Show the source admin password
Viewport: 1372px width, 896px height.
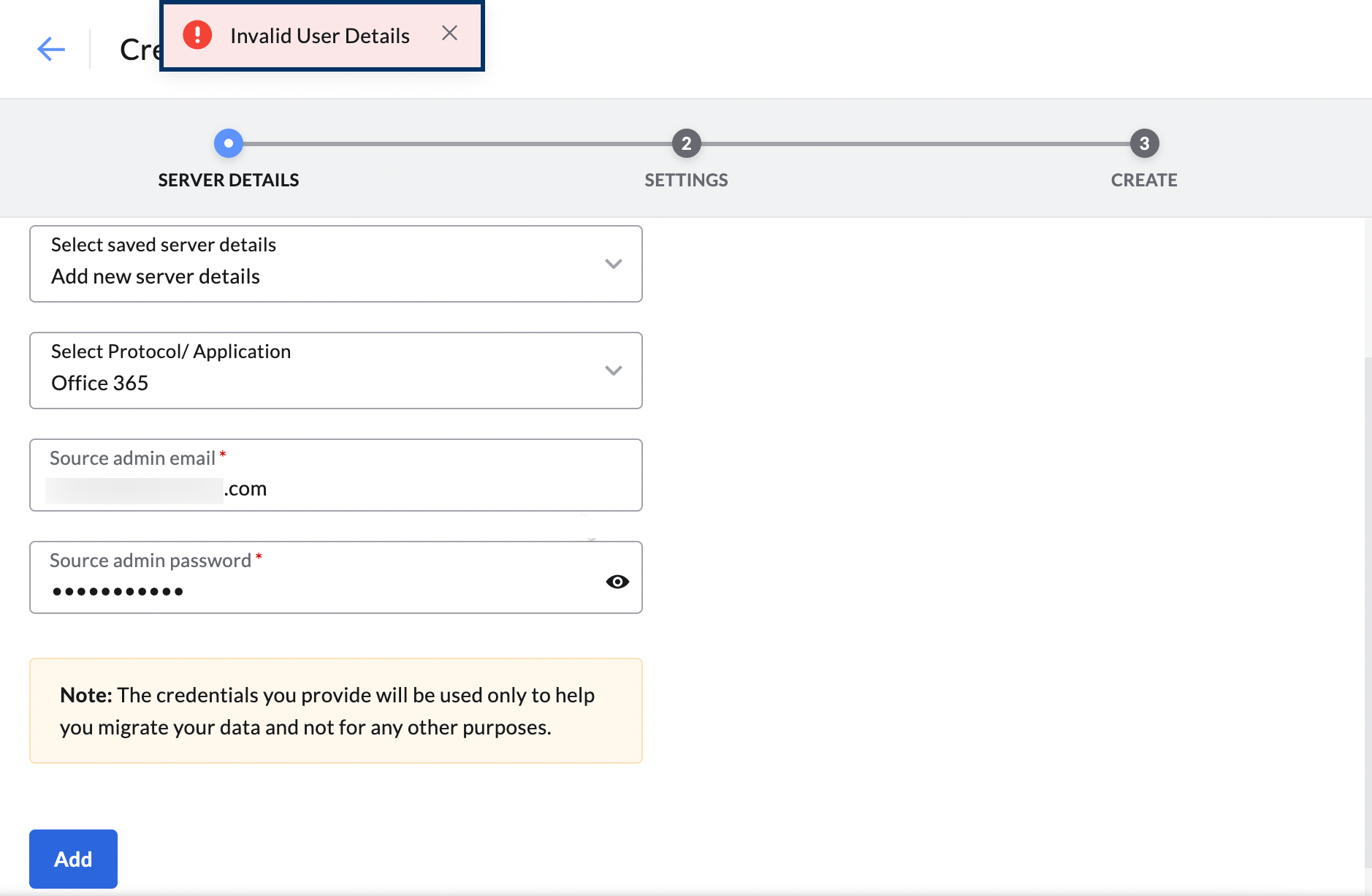click(617, 581)
